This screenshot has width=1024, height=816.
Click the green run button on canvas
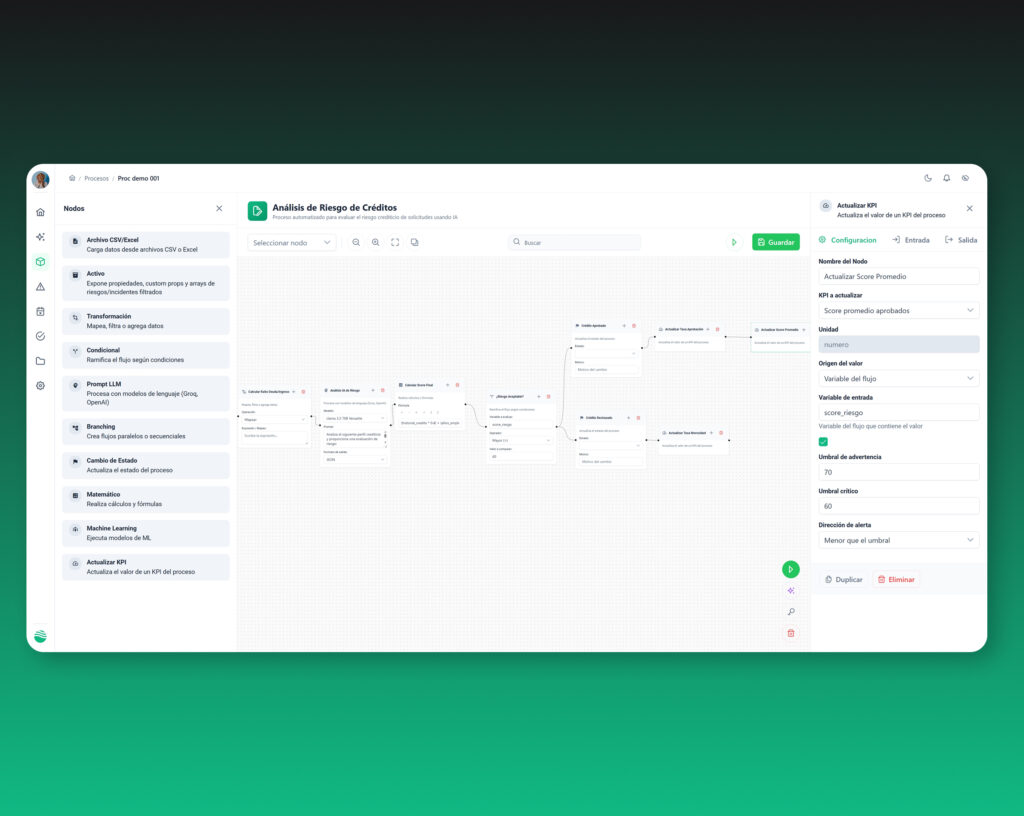click(x=791, y=569)
